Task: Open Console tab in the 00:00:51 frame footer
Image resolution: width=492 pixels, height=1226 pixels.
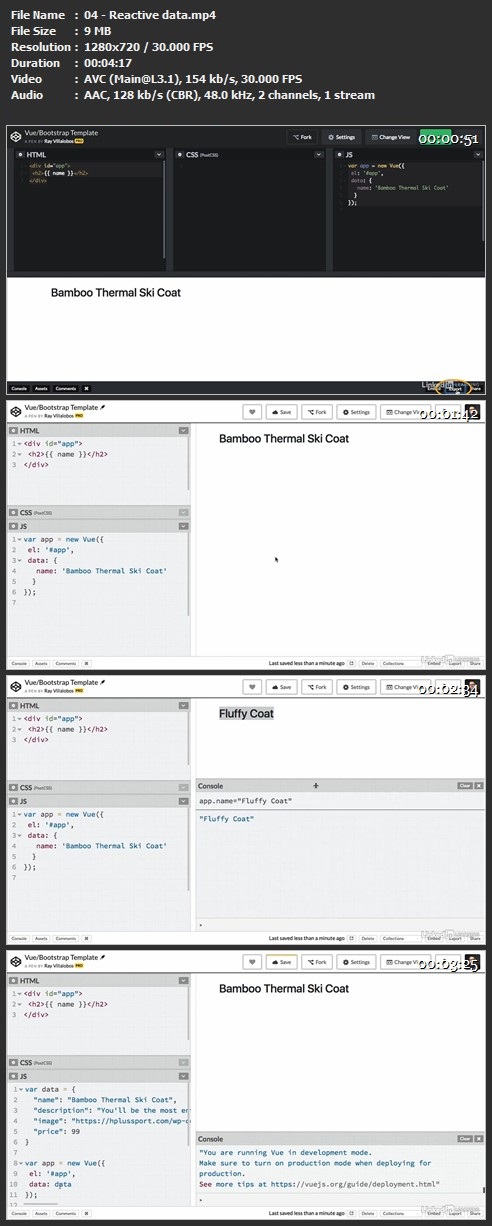Action: click(19, 388)
